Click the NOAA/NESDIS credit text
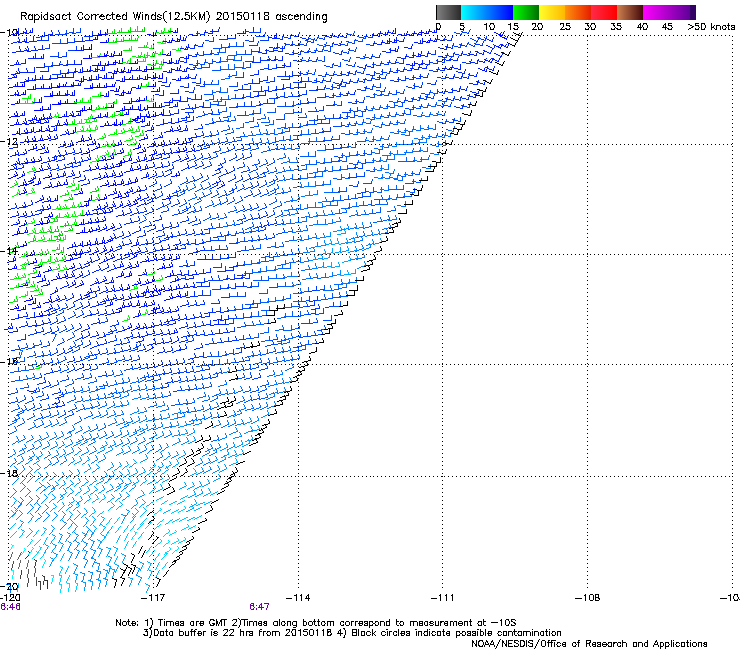Viewport: 740px width, 650px height. tap(589, 643)
